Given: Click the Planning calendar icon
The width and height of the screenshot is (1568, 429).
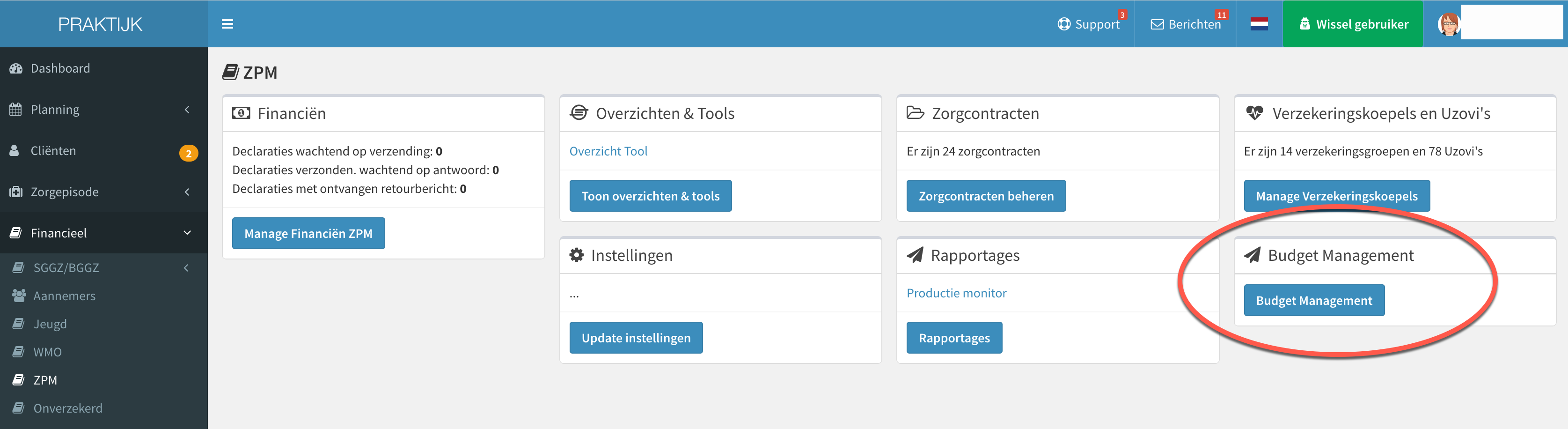Looking at the screenshot, I should (x=16, y=110).
